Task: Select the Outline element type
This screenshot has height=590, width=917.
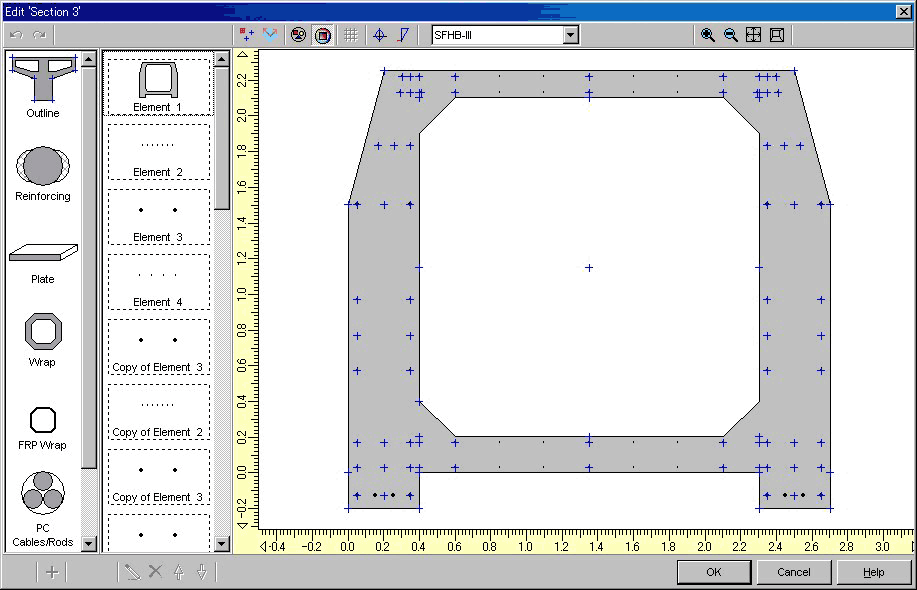Action: tap(42, 84)
